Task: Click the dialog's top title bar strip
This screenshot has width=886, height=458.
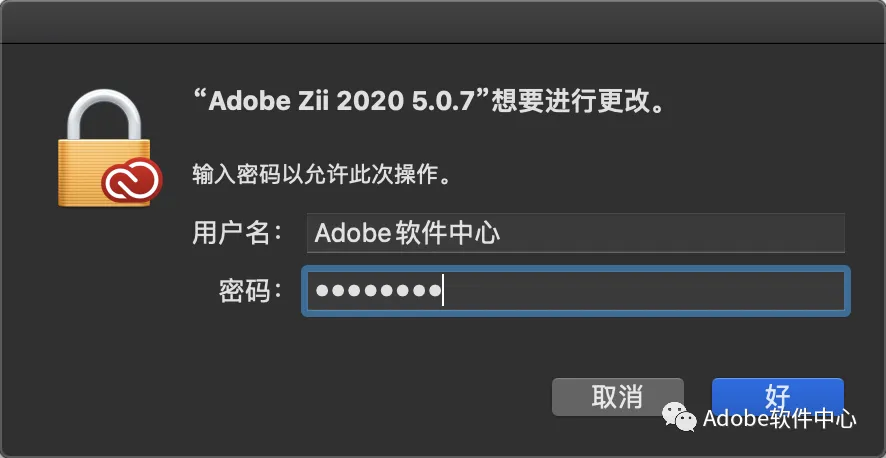Action: pos(443,20)
